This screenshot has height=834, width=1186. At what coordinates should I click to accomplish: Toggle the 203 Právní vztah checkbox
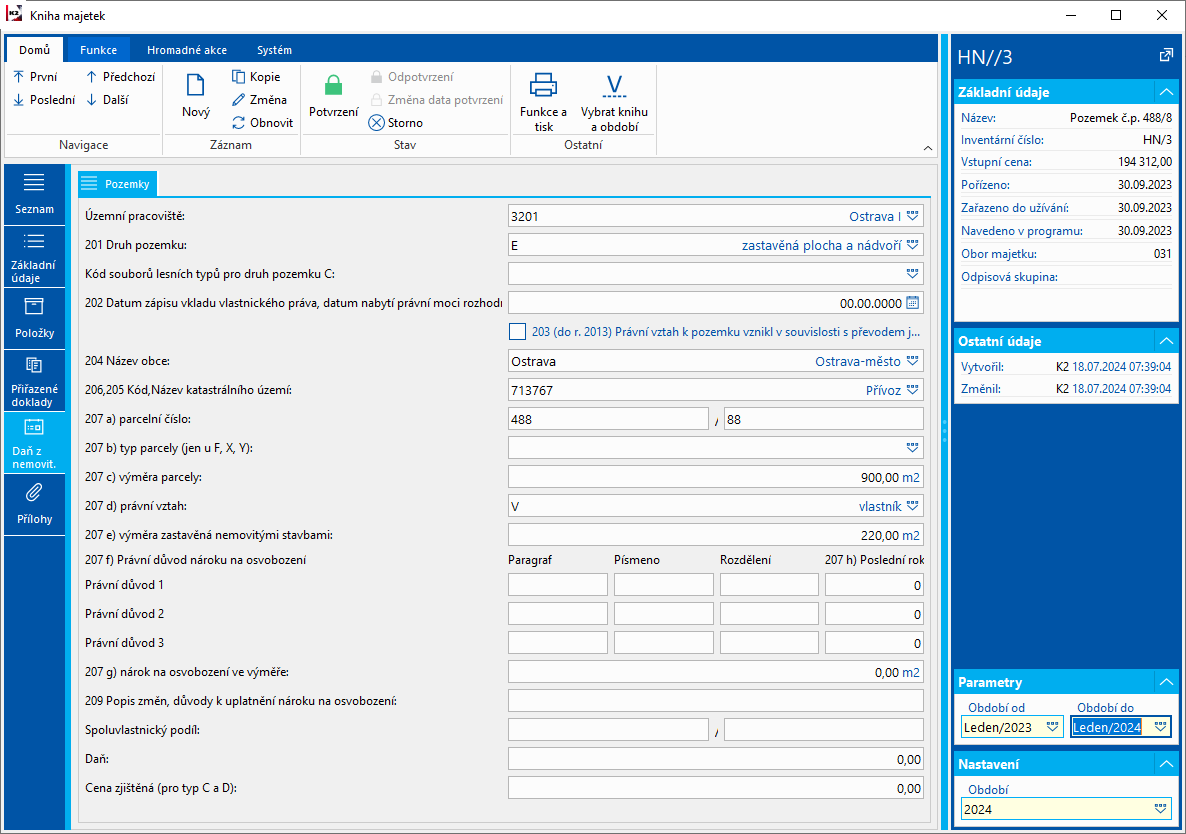517,332
